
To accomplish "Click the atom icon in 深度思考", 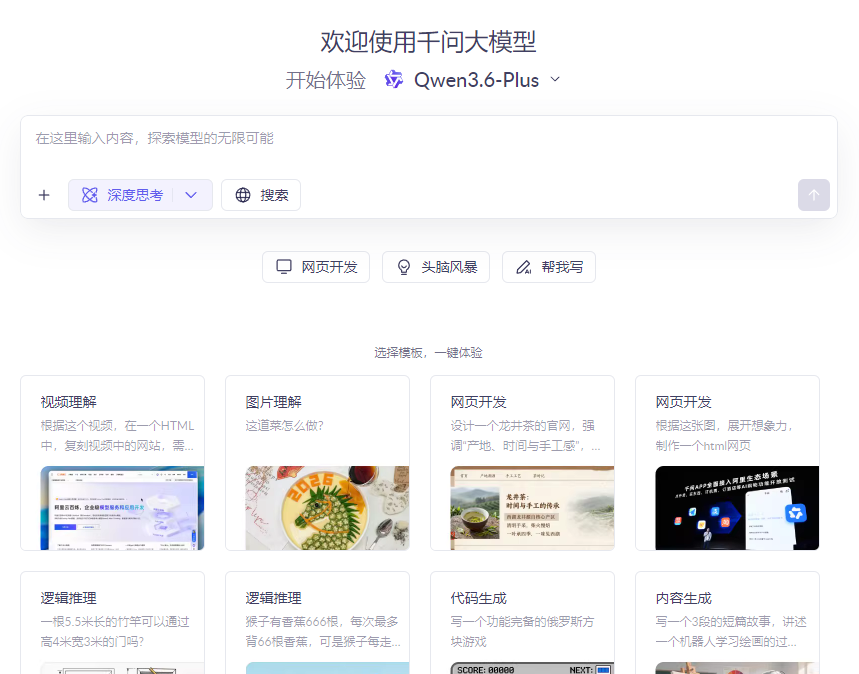I will (x=90, y=195).
